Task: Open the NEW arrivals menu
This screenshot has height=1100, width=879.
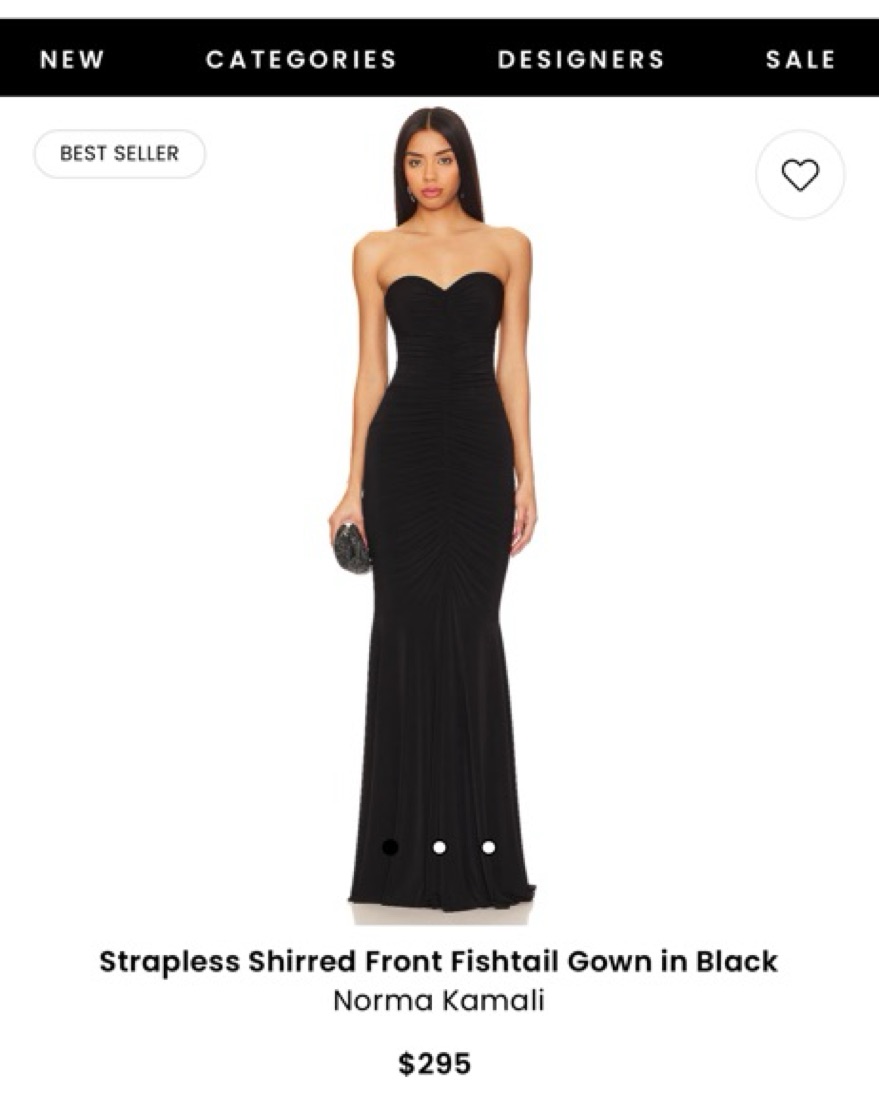Action: [x=72, y=59]
